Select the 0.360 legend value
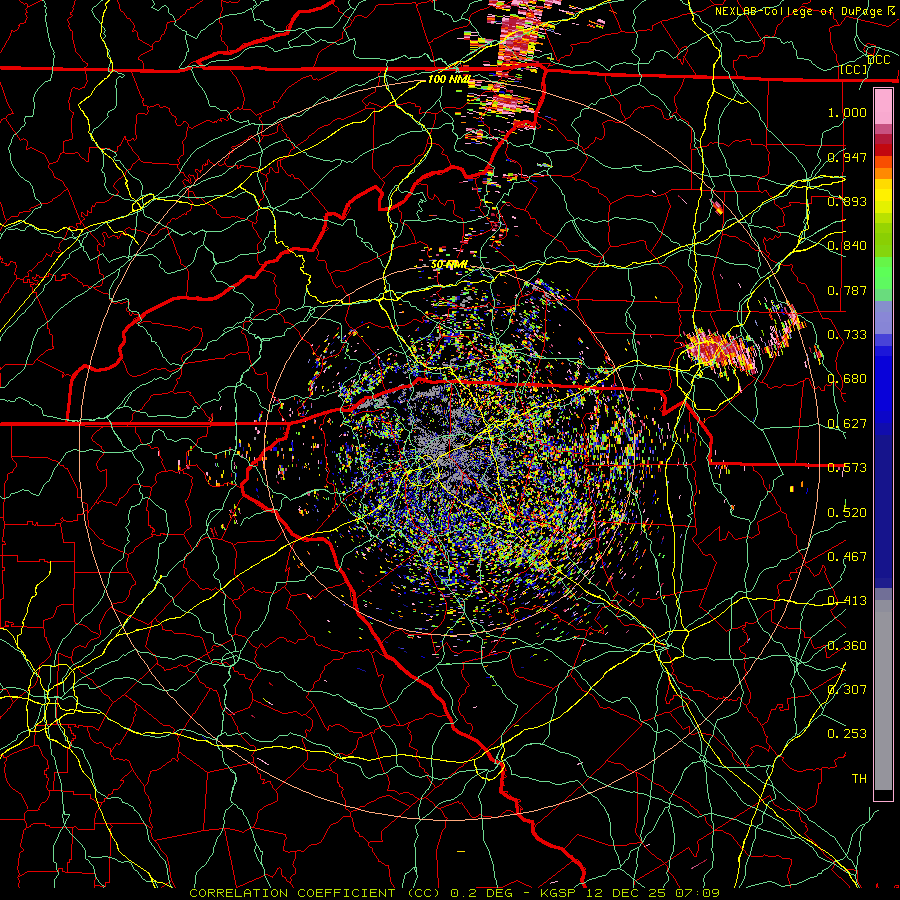900x900 pixels. pyautogui.click(x=847, y=646)
